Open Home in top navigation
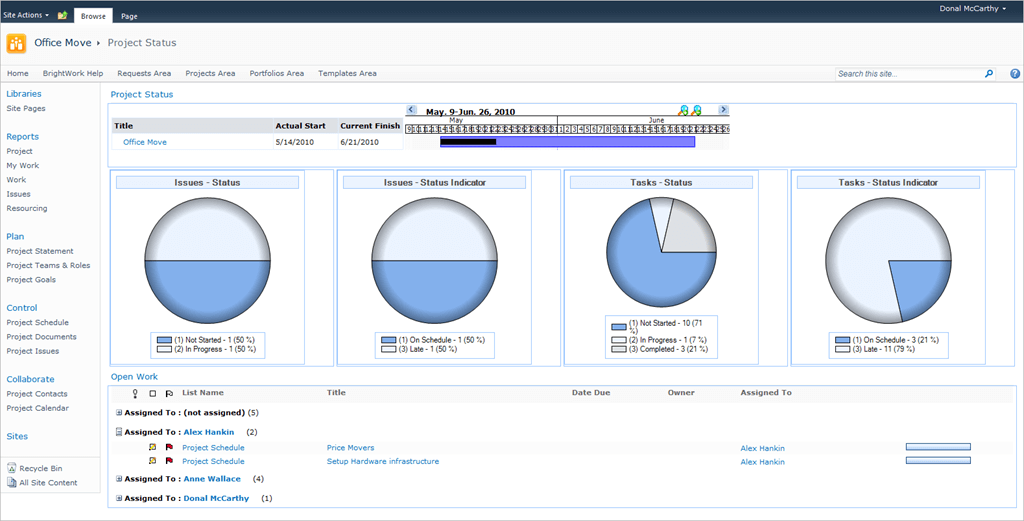 click(18, 74)
